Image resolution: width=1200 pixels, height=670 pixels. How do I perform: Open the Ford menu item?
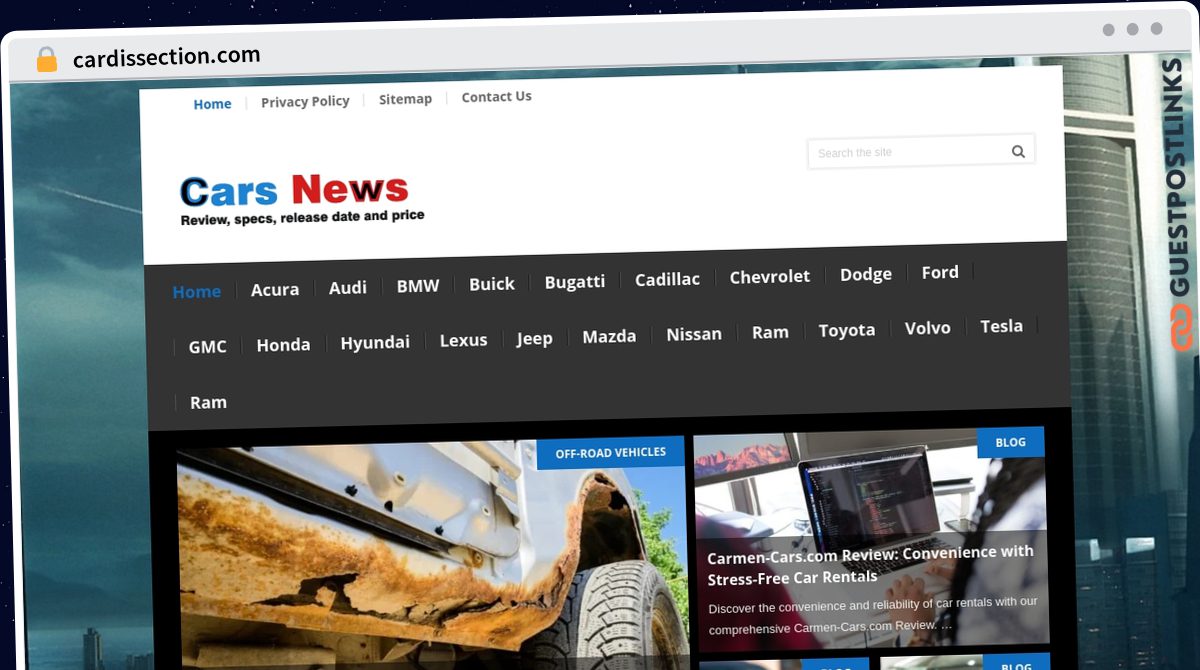click(x=940, y=272)
